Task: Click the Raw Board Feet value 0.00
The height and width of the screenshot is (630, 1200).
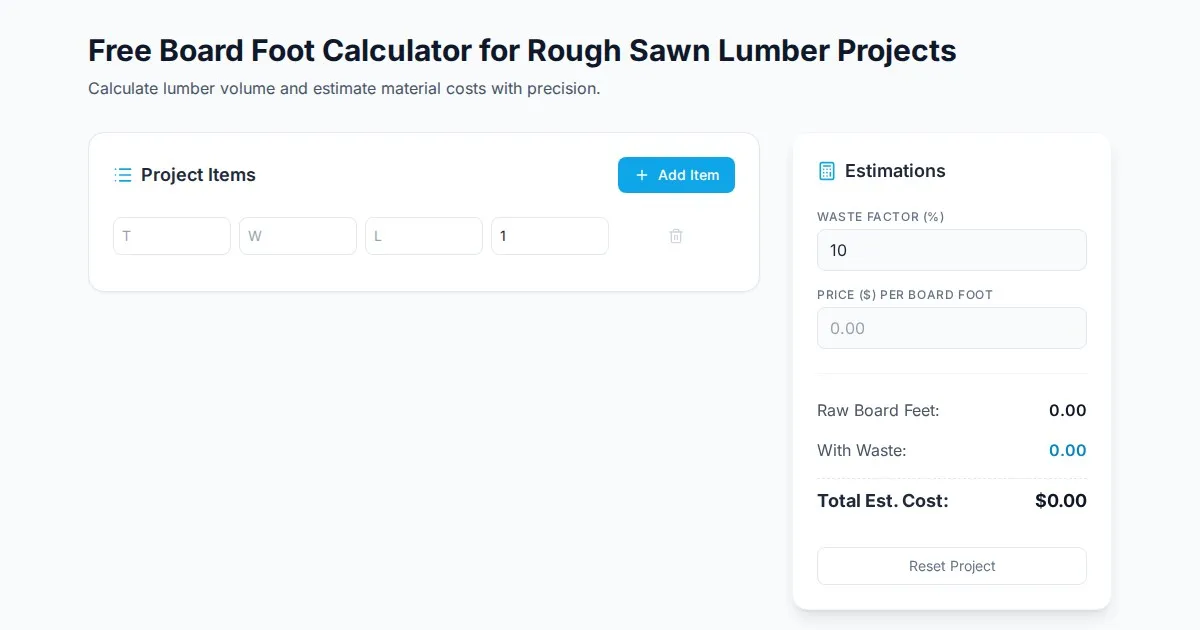Action: click(1067, 410)
